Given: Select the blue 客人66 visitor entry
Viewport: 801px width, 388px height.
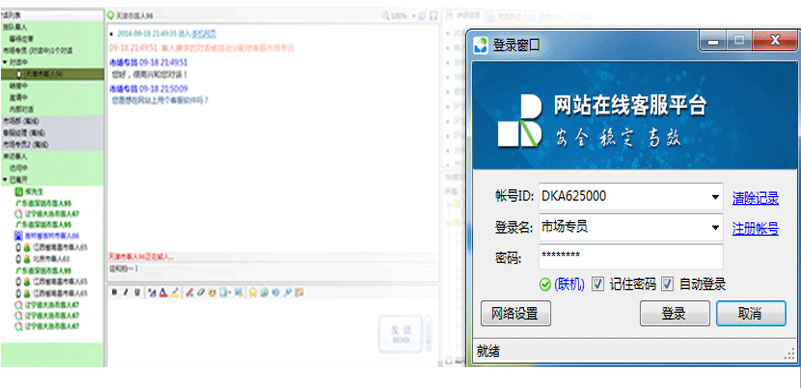Looking at the screenshot, I should coord(52,235).
